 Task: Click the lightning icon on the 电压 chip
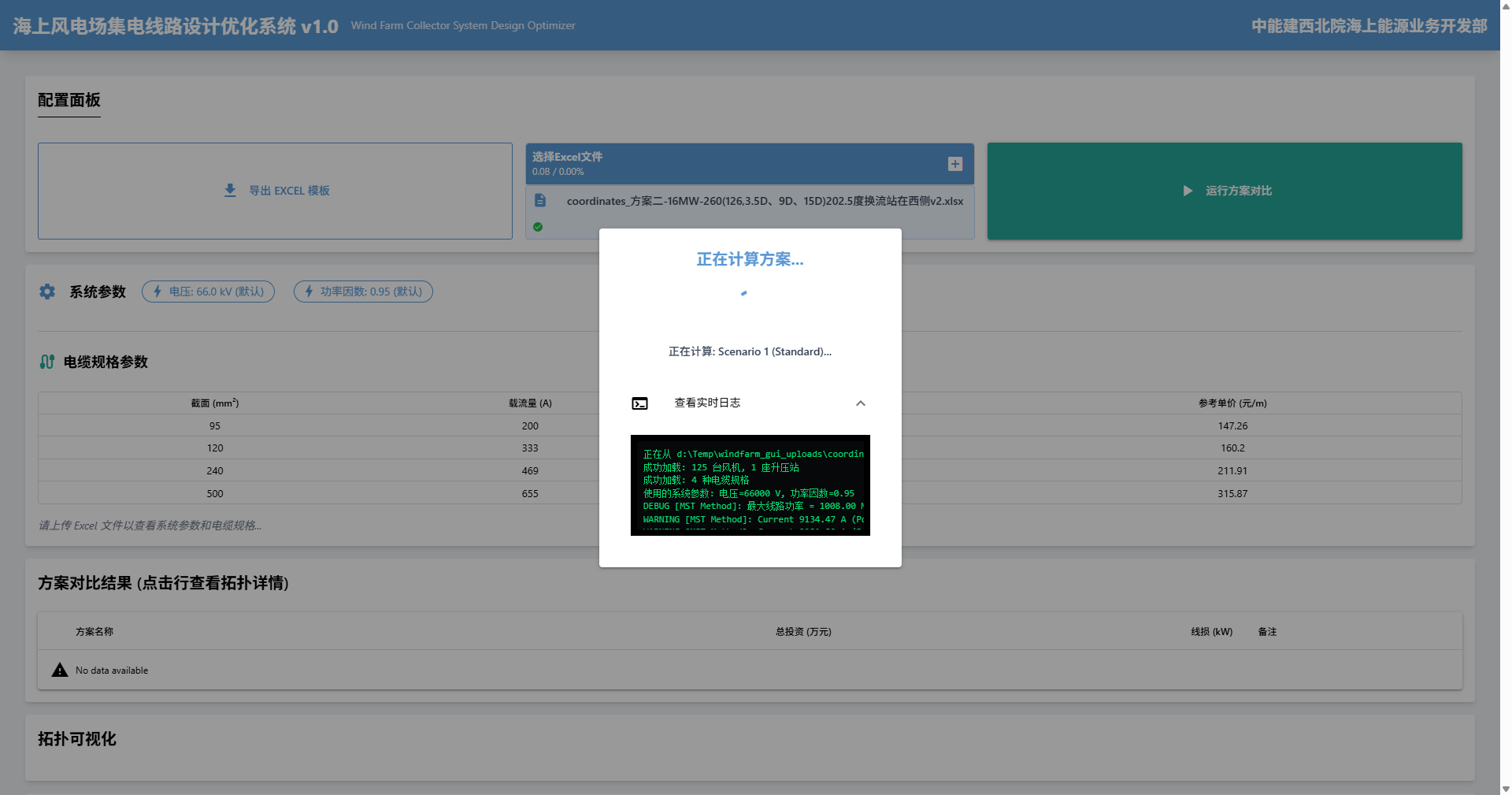point(157,292)
